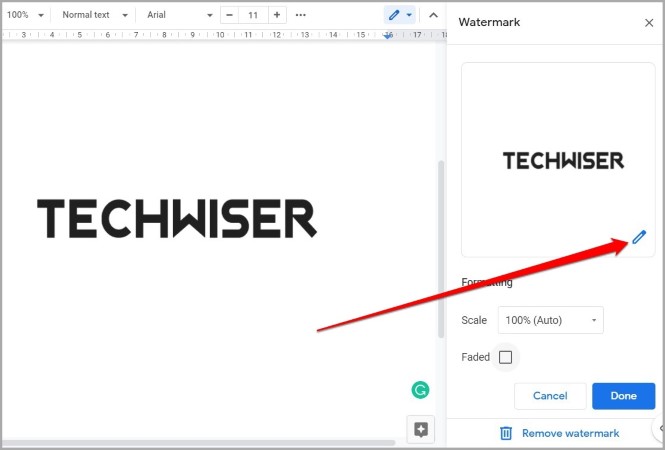Viewport: 665px width, 450px height.
Task: Click the TECHWISER watermark in the document
Action: [x=177, y=218]
